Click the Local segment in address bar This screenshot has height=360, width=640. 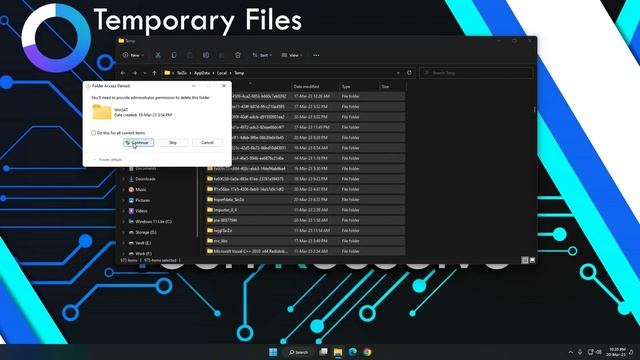(x=222, y=73)
